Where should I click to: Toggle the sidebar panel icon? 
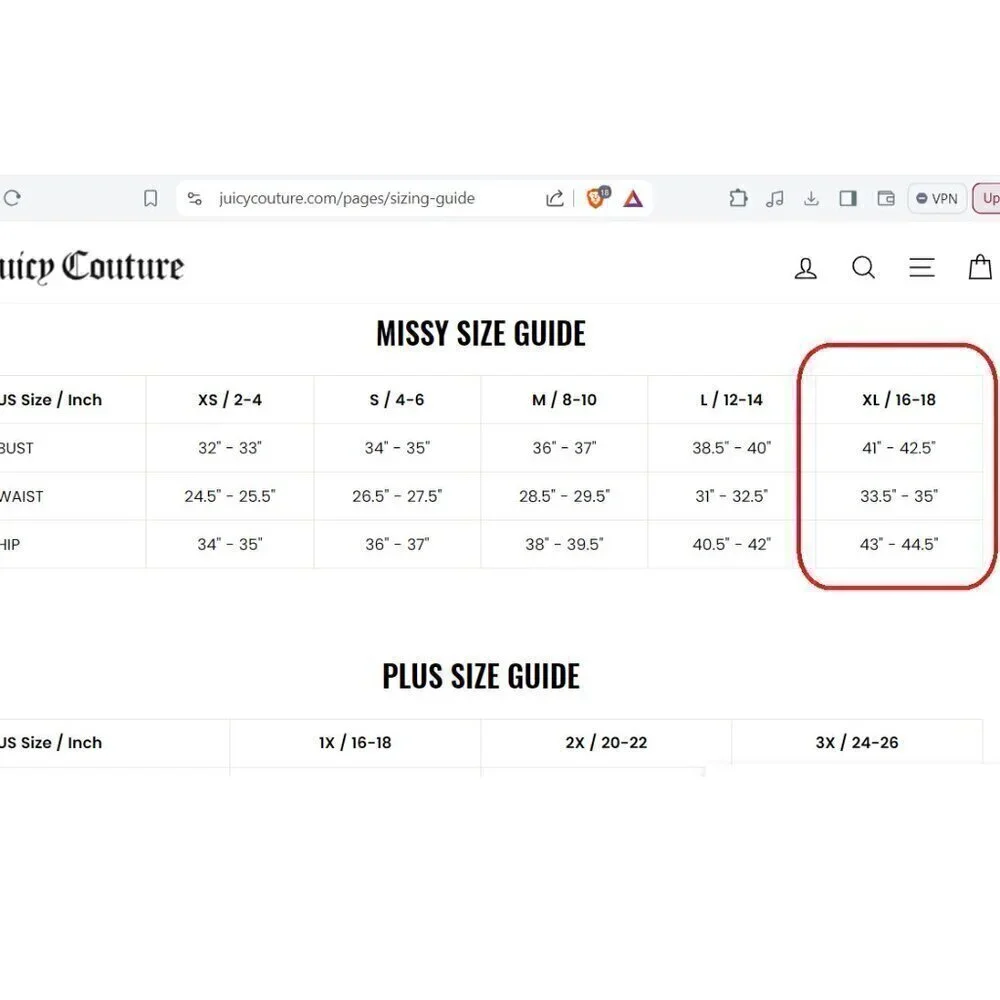(x=848, y=198)
